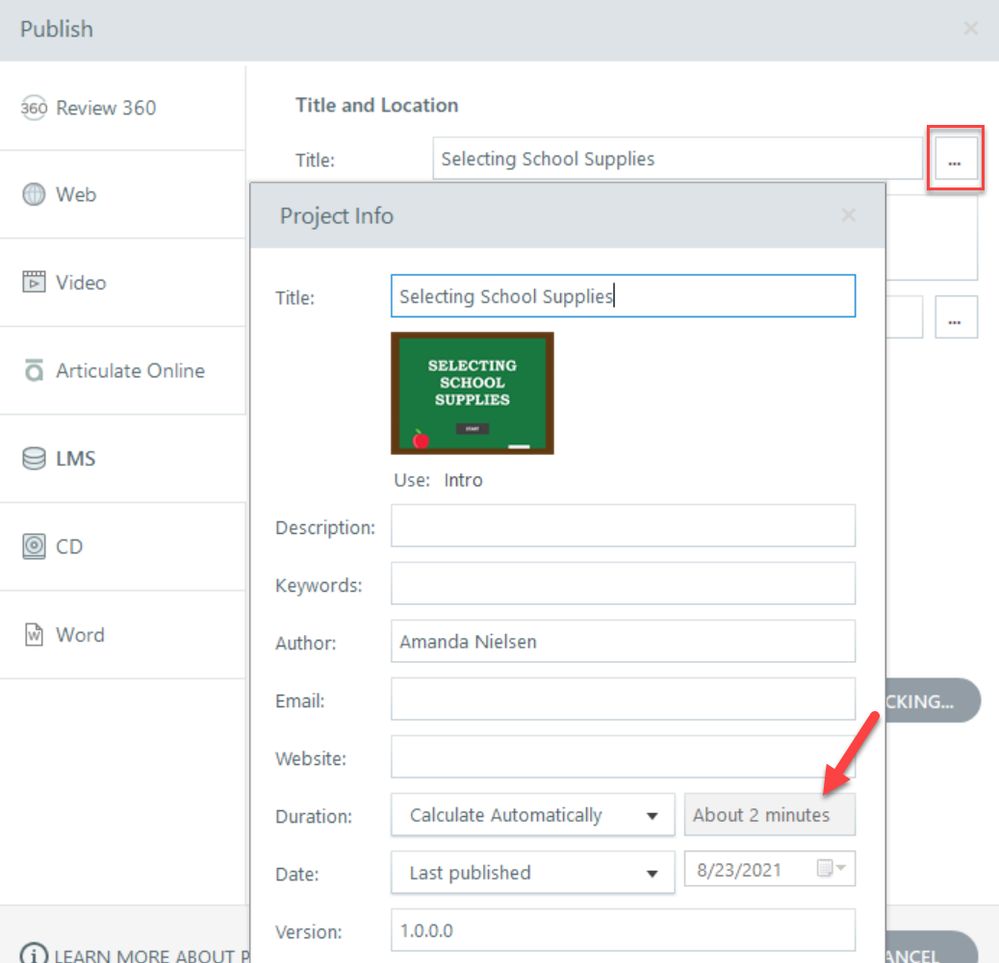Open the Articulate Online publish tab
The width and height of the screenshot is (999, 963).
click(x=122, y=370)
